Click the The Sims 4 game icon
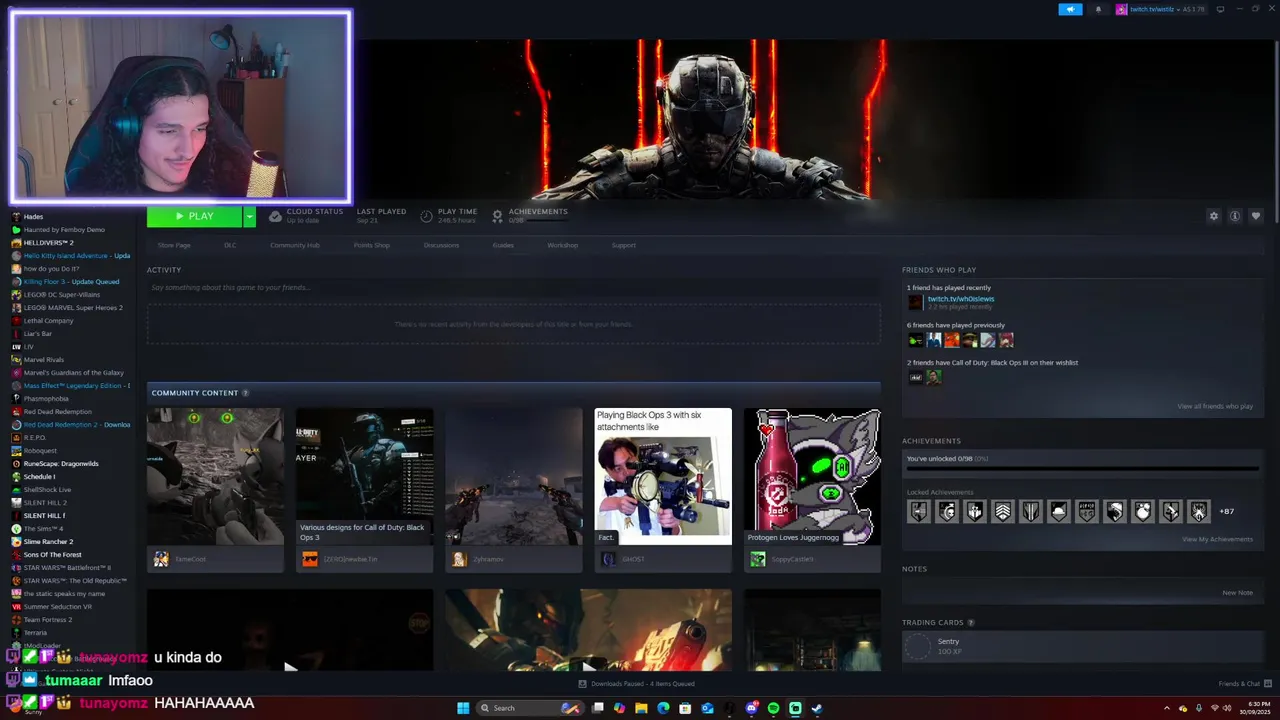This screenshot has width=1280, height=720. (x=16, y=529)
